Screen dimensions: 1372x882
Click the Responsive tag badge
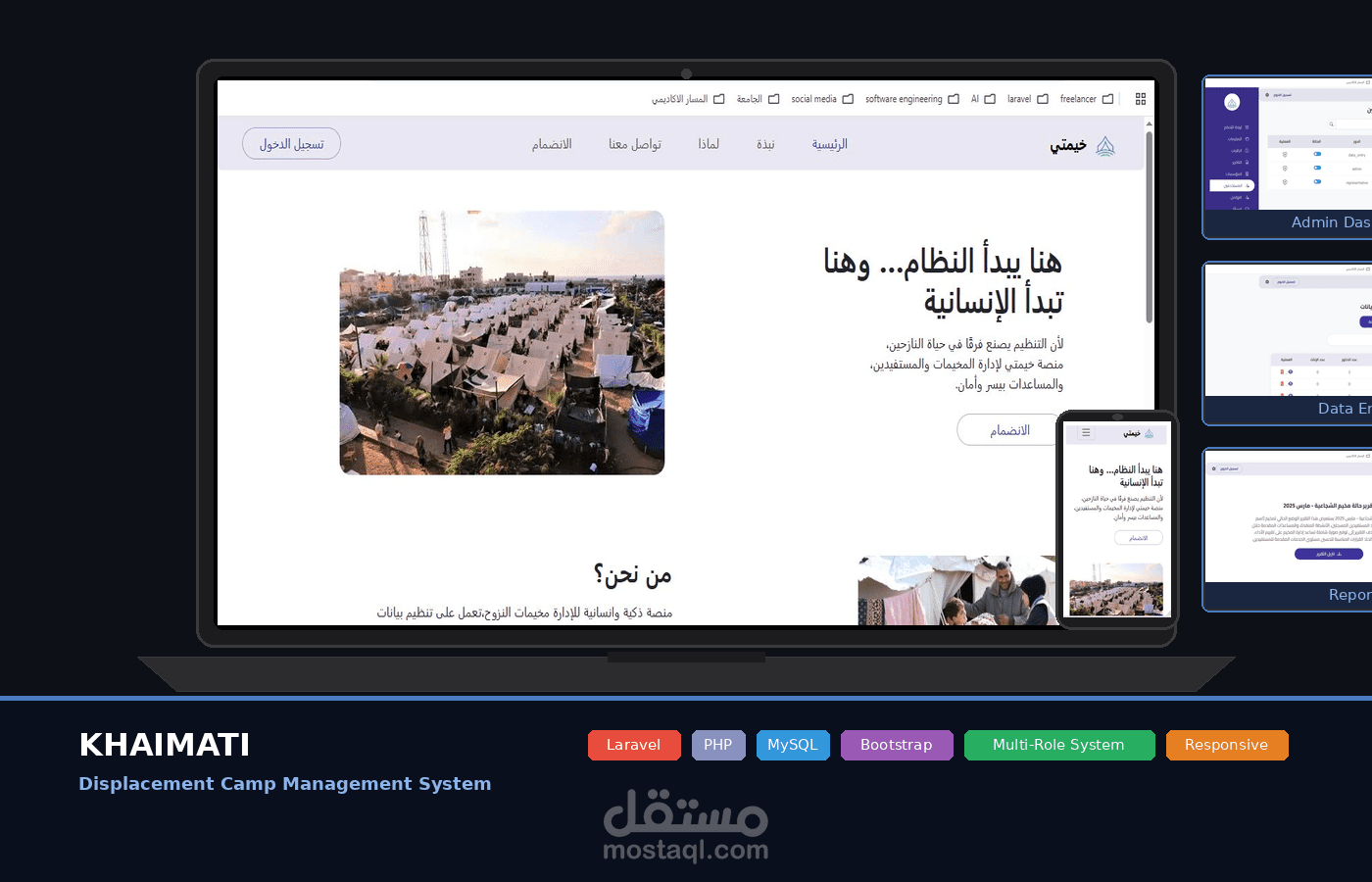tap(1227, 745)
